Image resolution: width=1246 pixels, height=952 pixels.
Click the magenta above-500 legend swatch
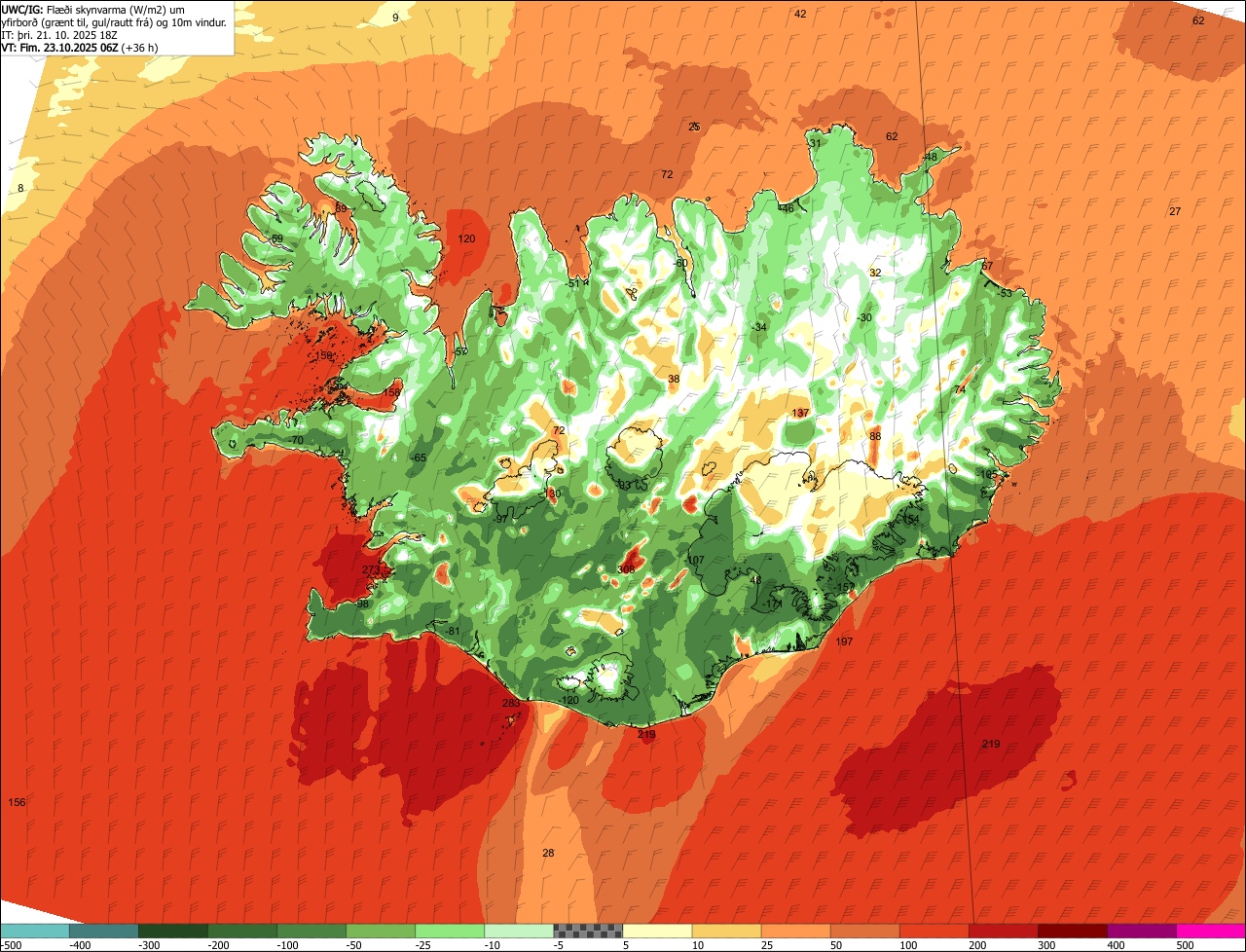click(1210, 931)
